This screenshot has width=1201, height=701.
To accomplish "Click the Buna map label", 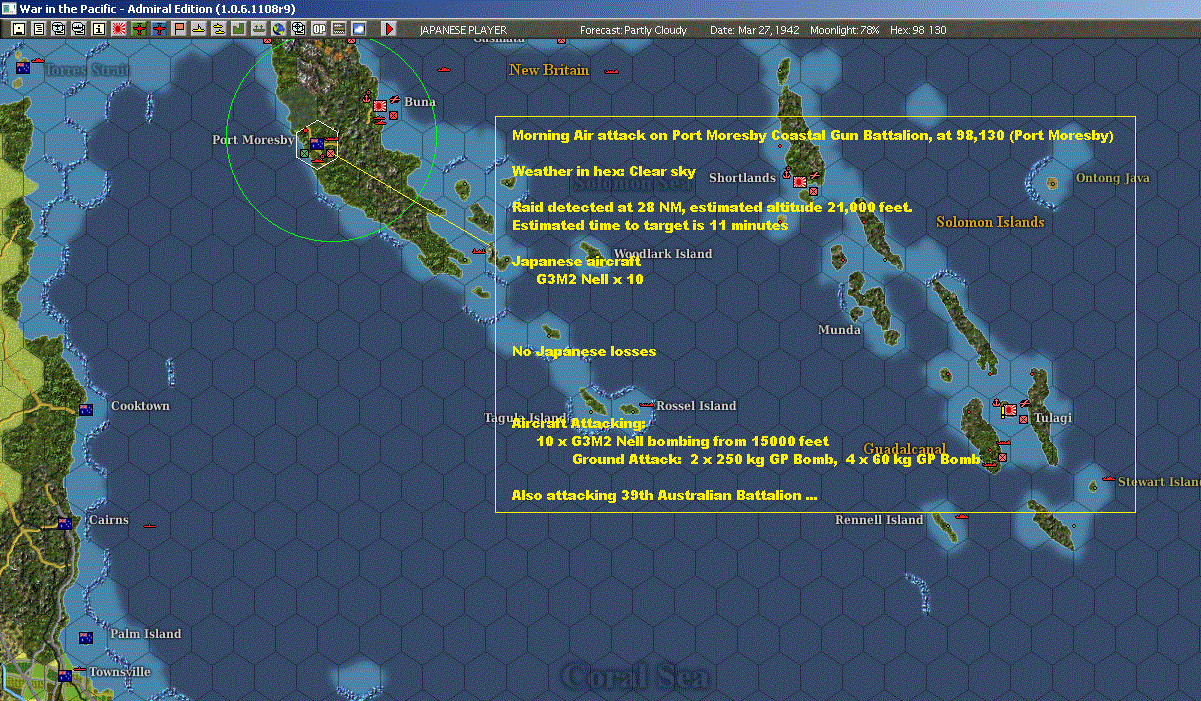I will coord(420,102).
